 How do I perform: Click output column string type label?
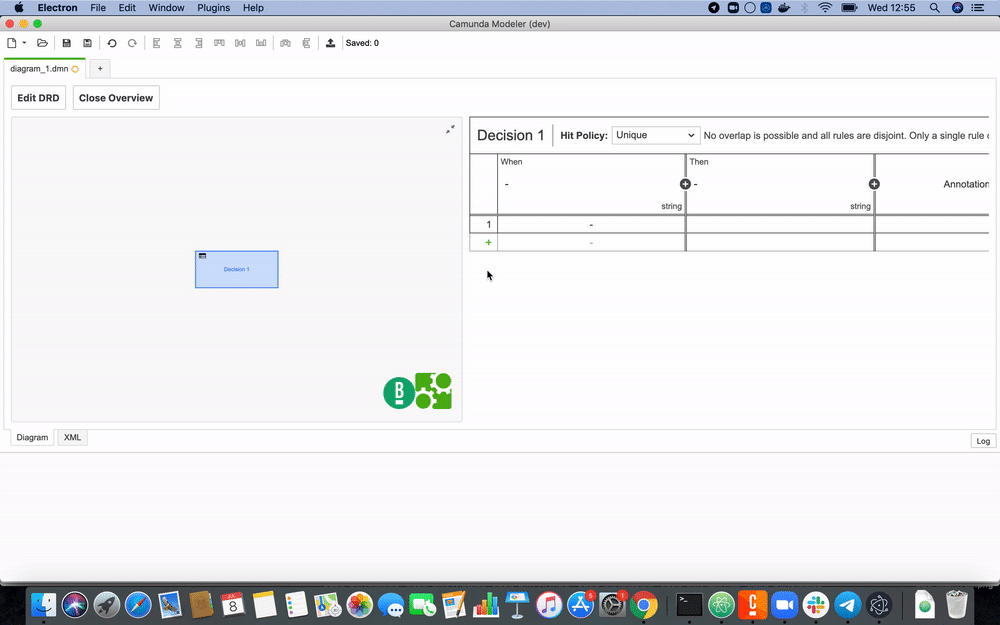[x=860, y=206]
